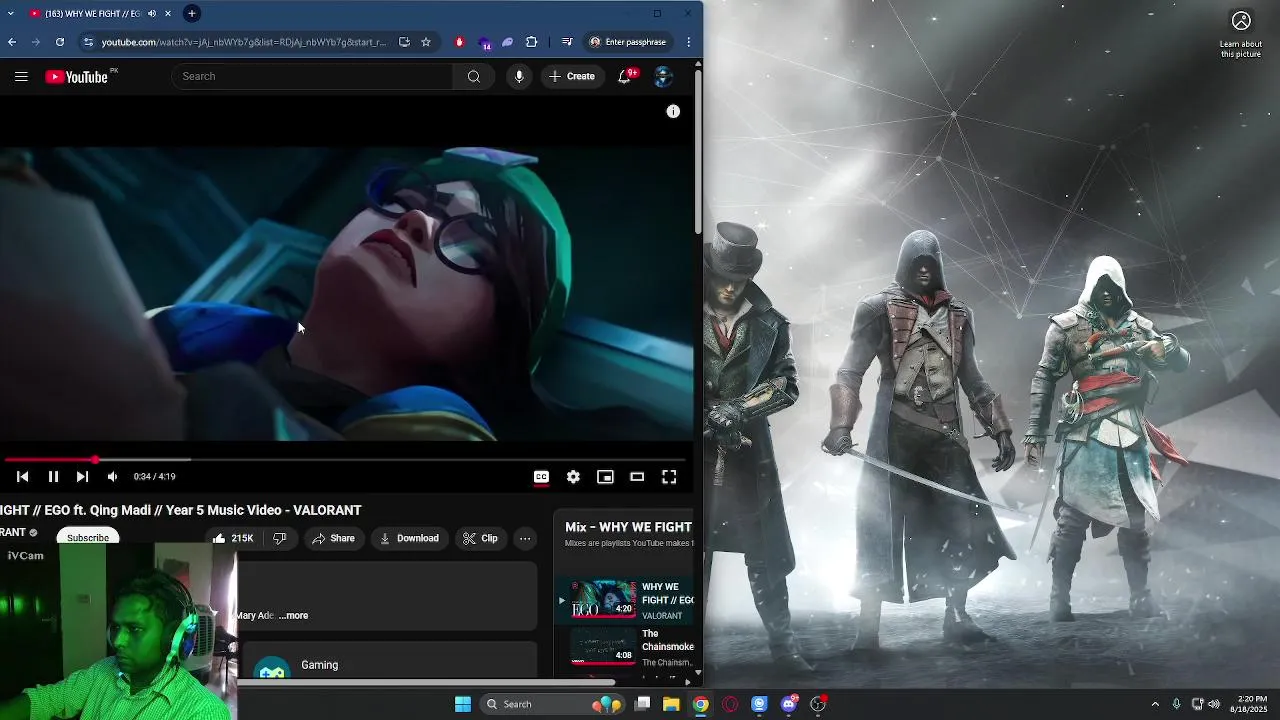The height and width of the screenshot is (720, 1280).
Task: Like the video with 215K likes
Action: [x=232, y=538]
